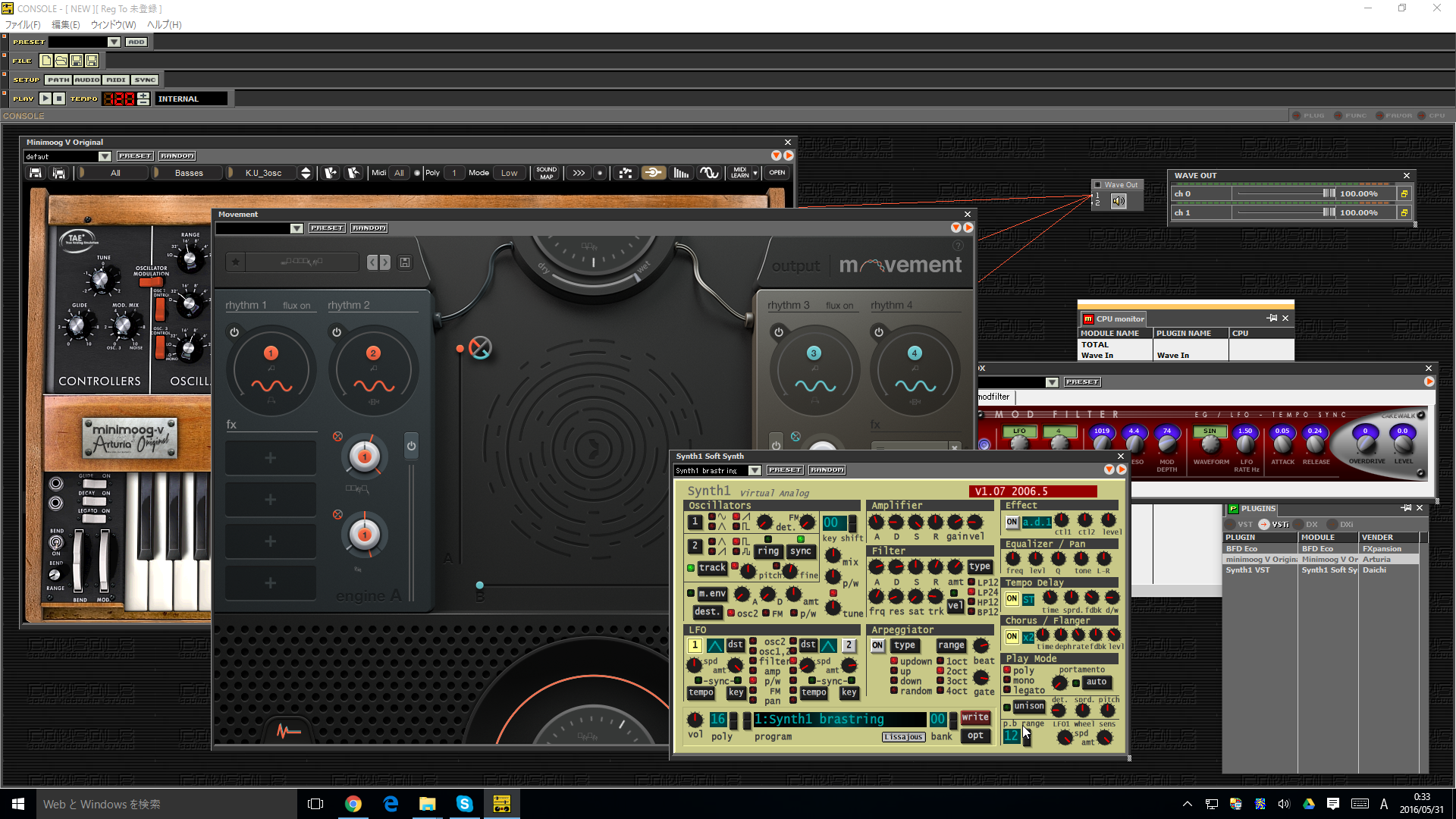Viewport: 1456px width, 819px height.
Task: Toggle rhythm 4 power button in Movement
Action: tap(879, 332)
